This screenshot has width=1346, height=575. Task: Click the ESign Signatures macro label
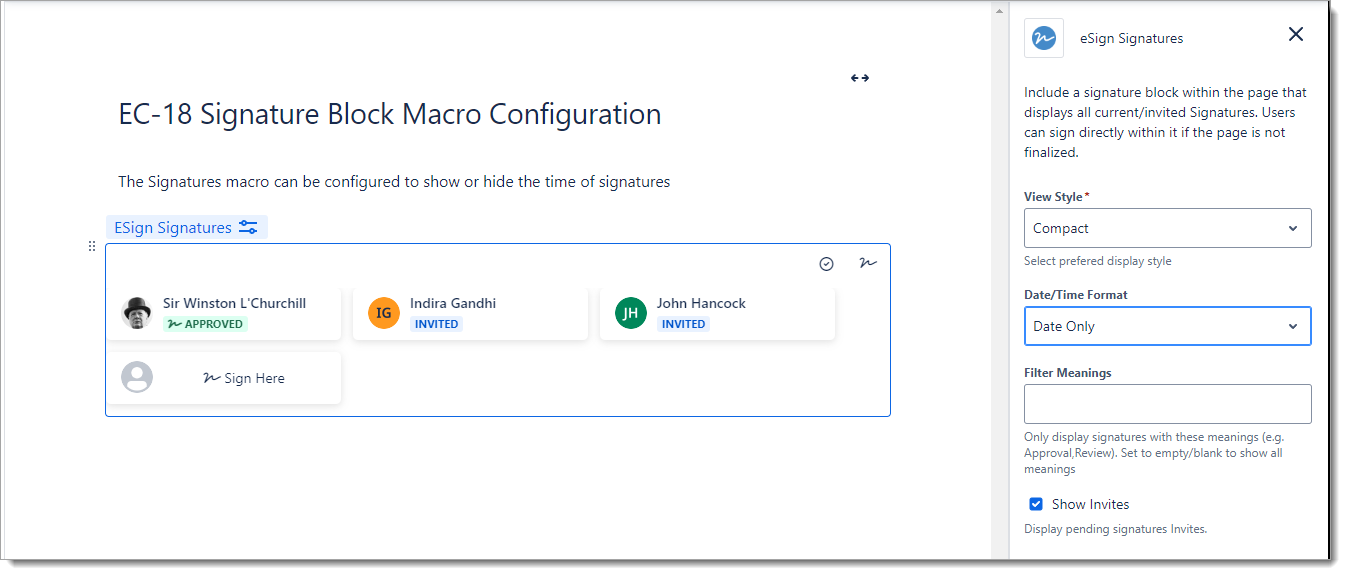point(173,228)
